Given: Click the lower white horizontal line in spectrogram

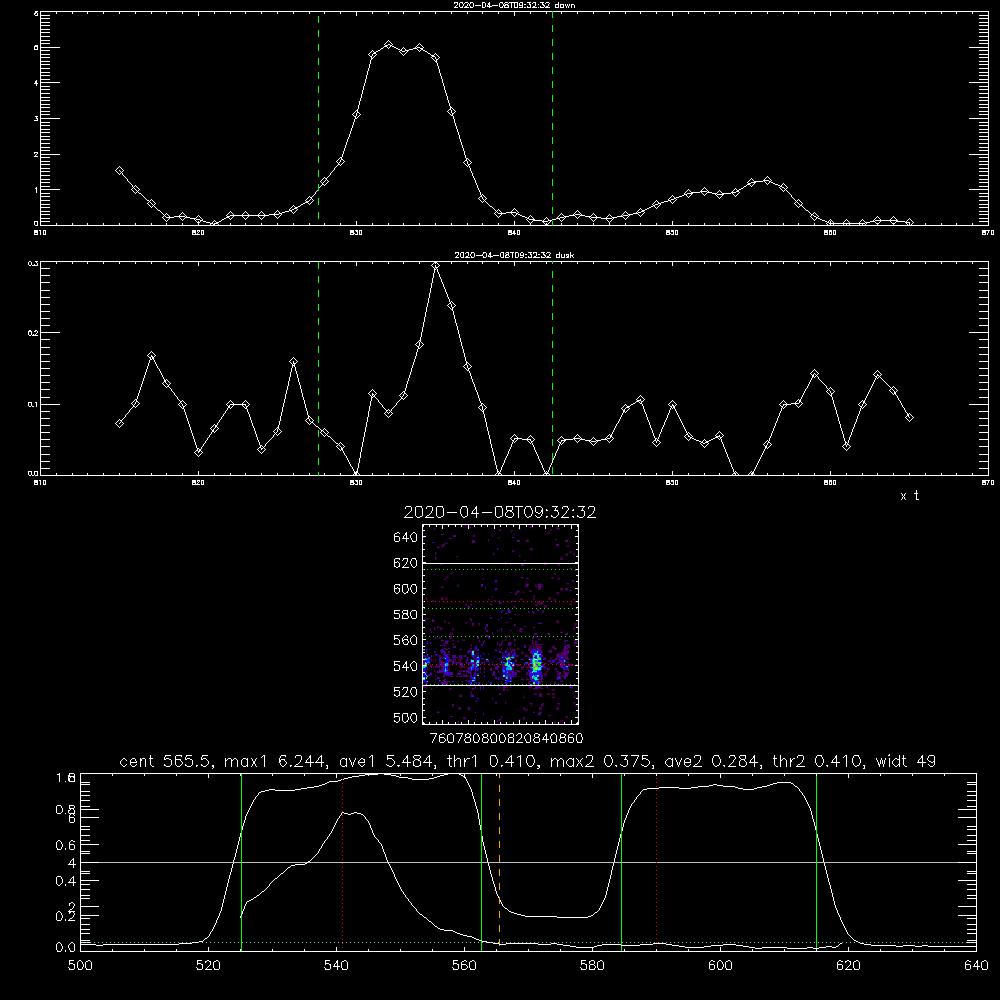Looking at the screenshot, I should point(500,685).
